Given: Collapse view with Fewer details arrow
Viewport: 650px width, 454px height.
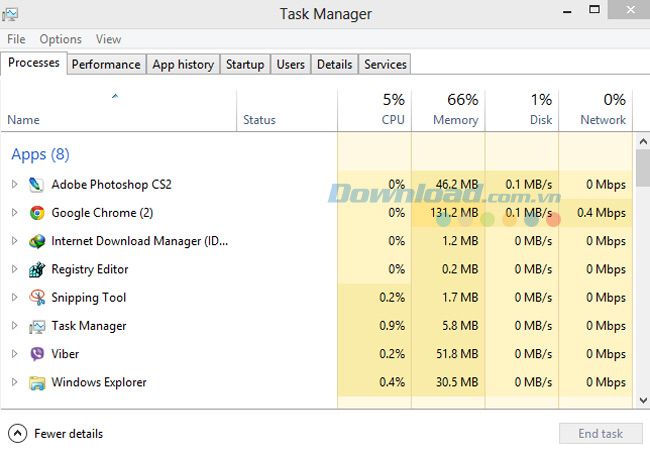Looking at the screenshot, I should pos(17,434).
